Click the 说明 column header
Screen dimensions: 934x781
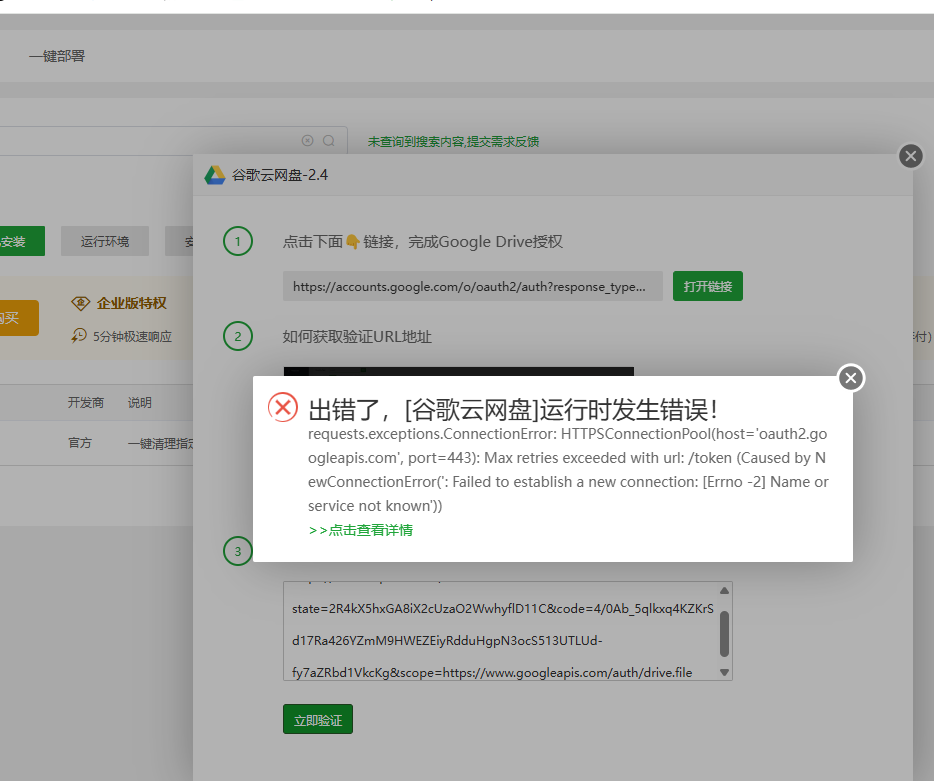[139, 403]
